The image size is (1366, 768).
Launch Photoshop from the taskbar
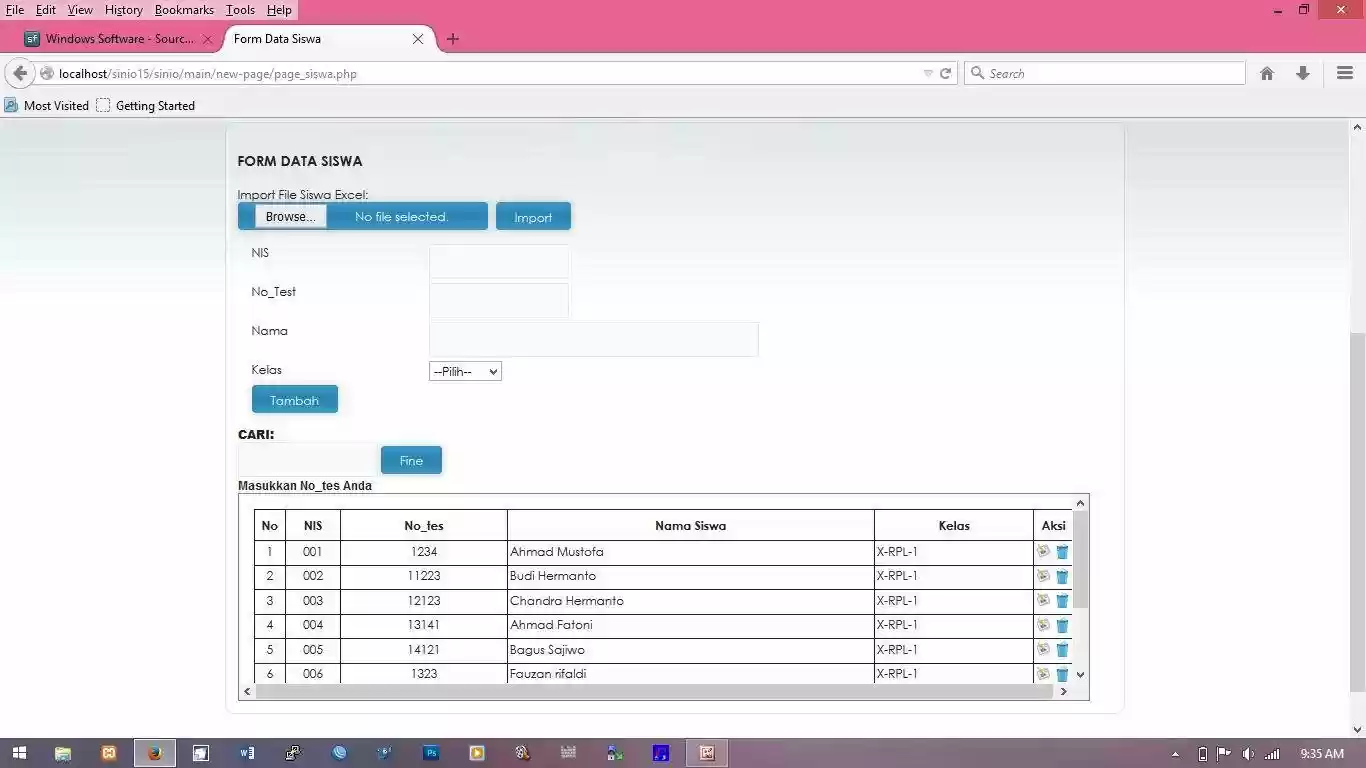coord(431,753)
